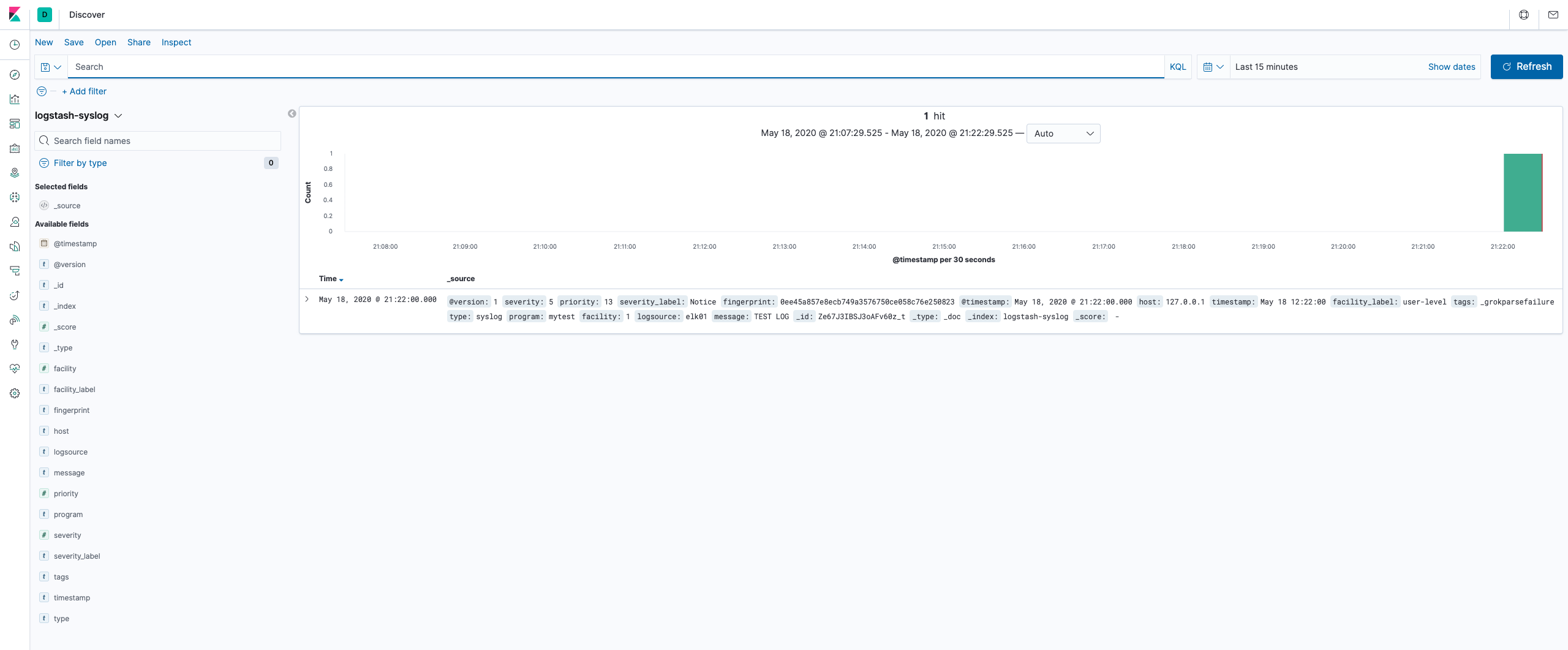Select the @version field
Viewport: 1568px width, 650px height.
click(x=70, y=265)
